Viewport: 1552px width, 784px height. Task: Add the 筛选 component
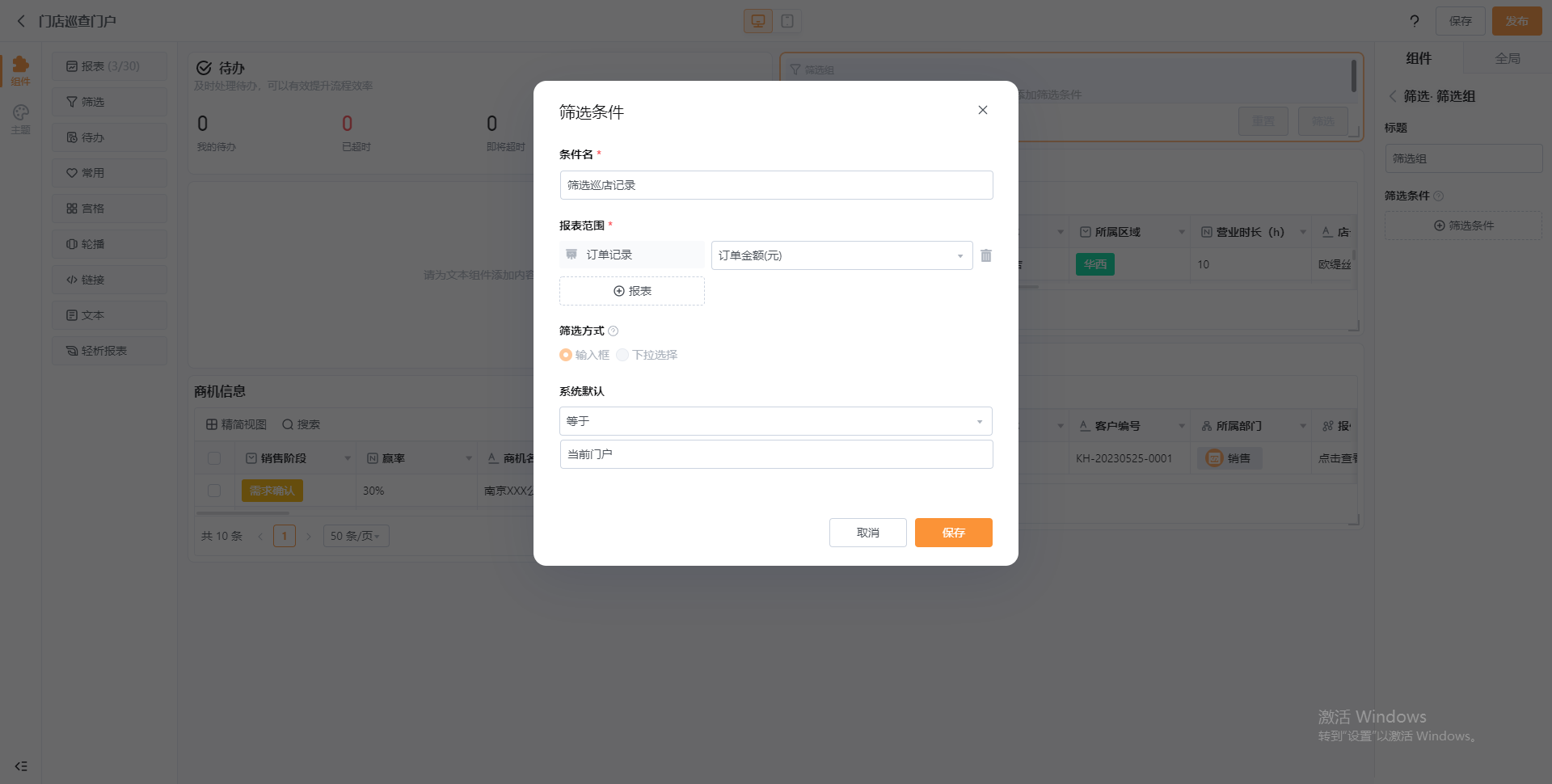point(110,102)
